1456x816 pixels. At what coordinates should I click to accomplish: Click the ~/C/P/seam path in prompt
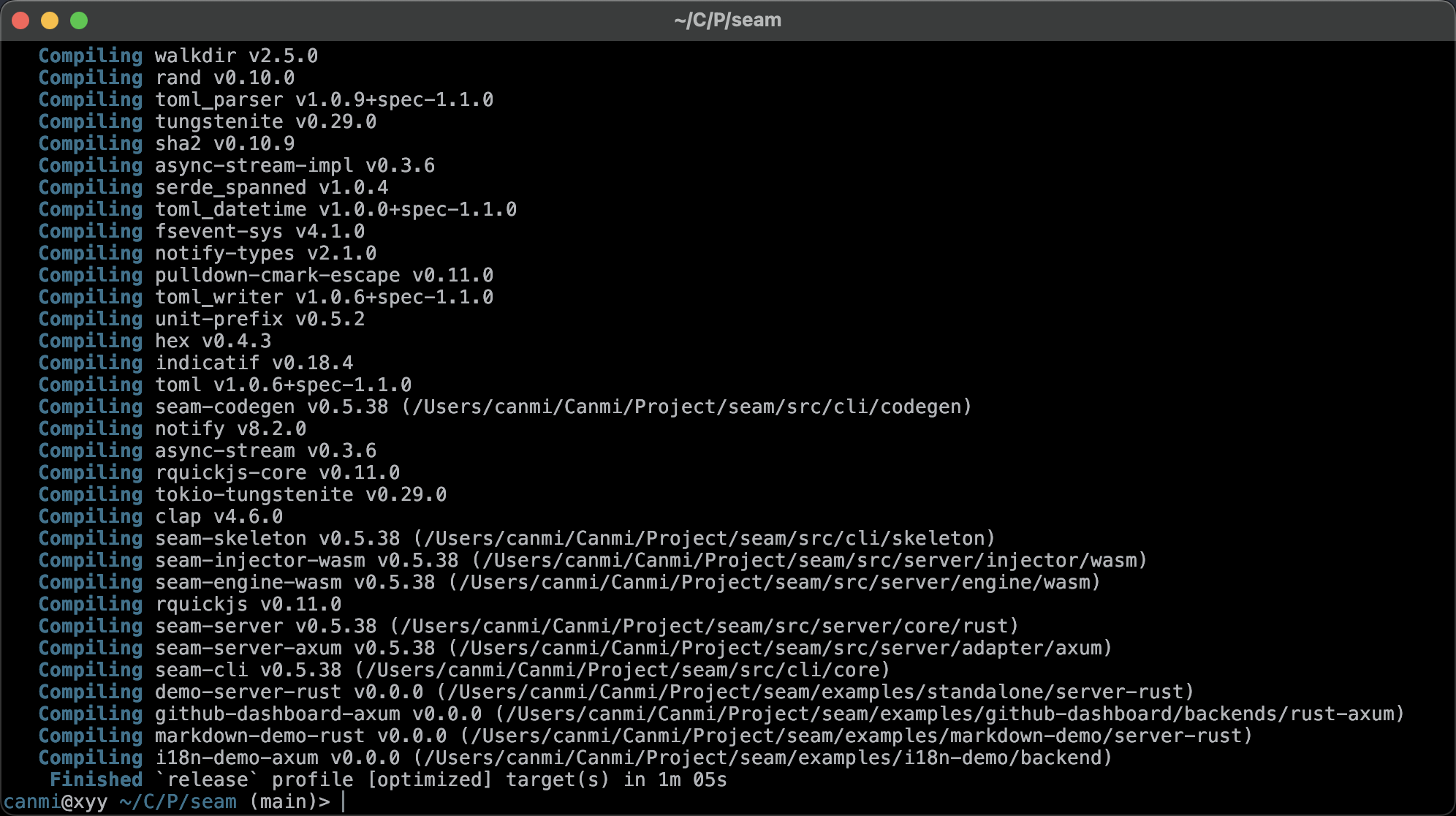click(x=178, y=802)
